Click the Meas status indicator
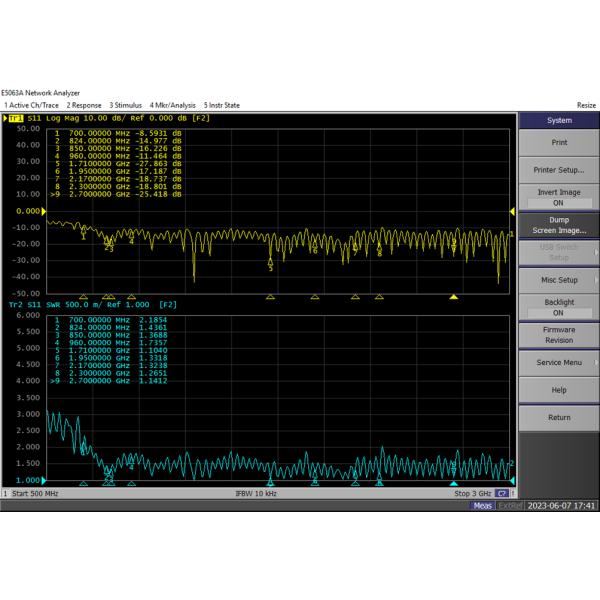The width and height of the screenshot is (600, 600). [482, 506]
